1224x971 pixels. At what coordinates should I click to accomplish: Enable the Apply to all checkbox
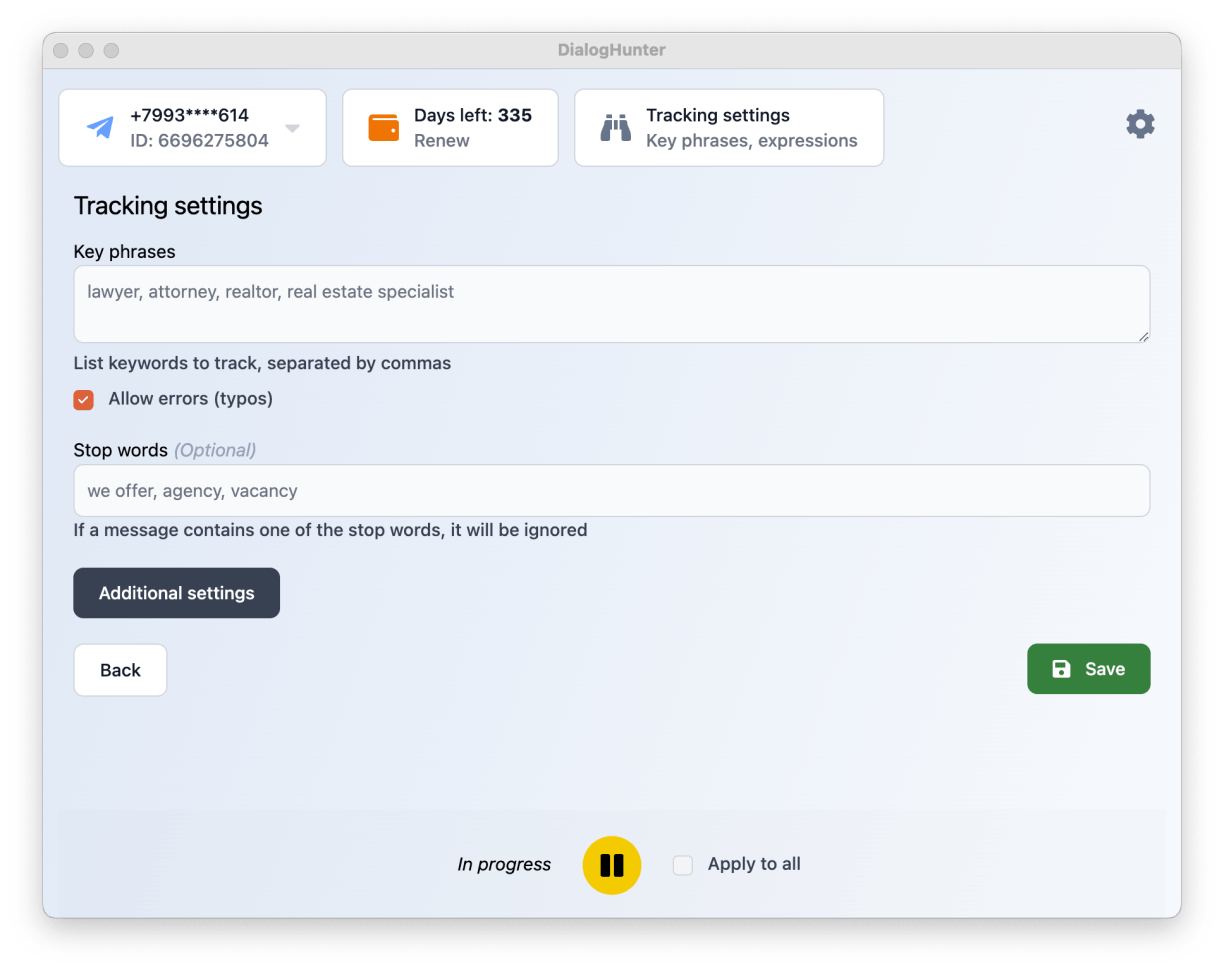point(683,865)
